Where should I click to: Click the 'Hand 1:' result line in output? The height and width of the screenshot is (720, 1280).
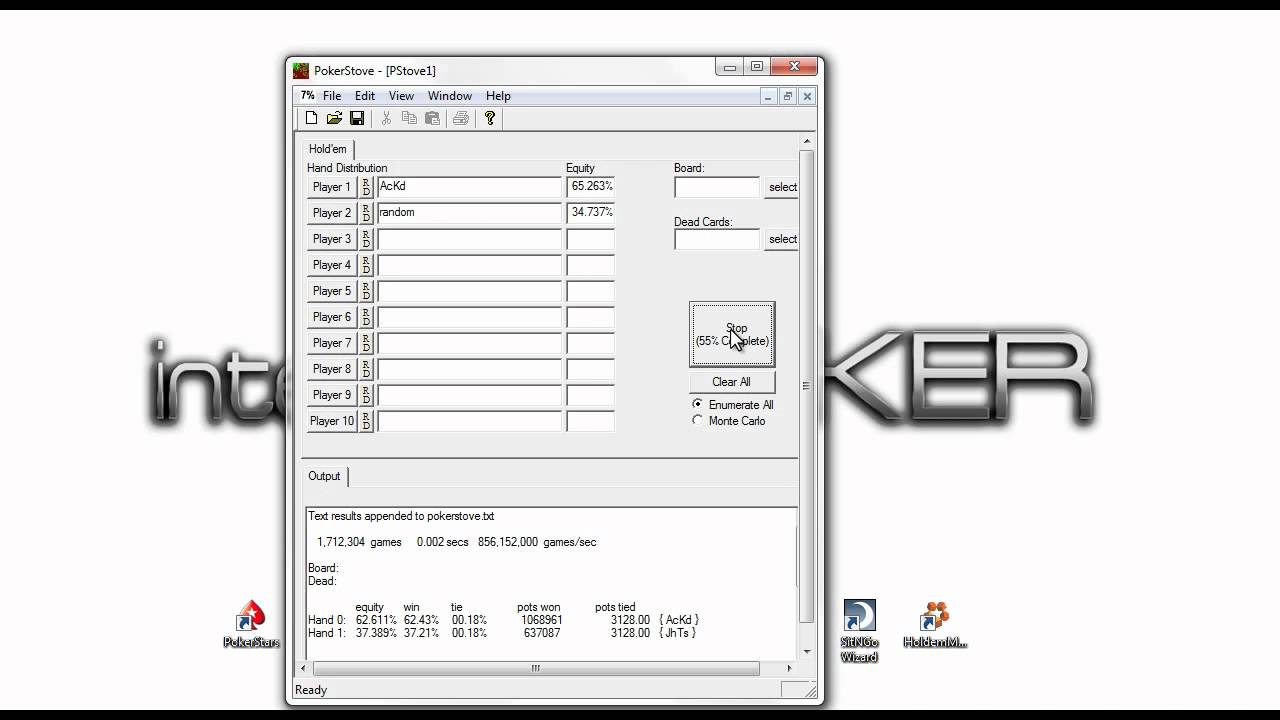[x=502, y=633]
